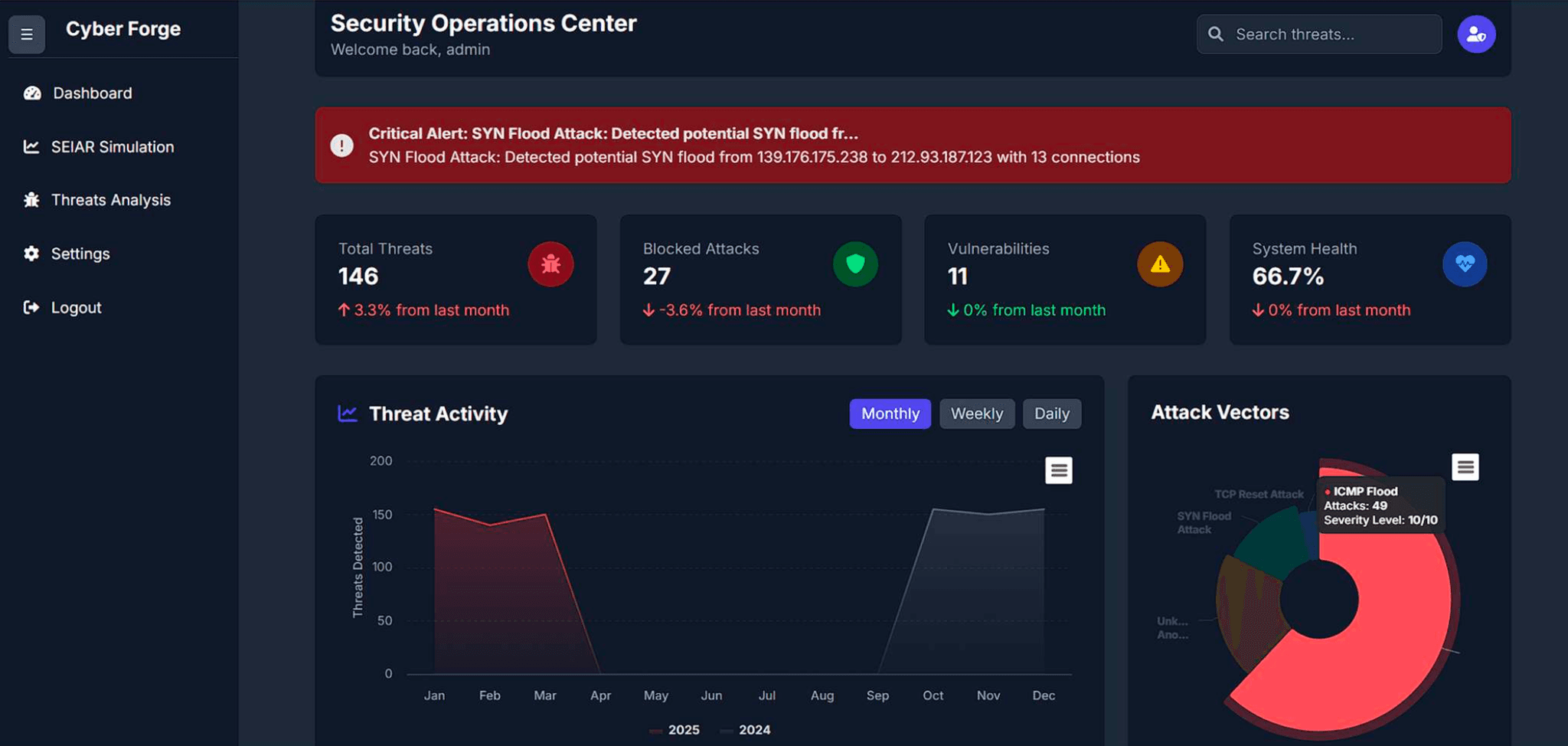Click '-3.6% from last month' trend text
The width and height of the screenshot is (1568, 746).
pyautogui.click(x=740, y=310)
